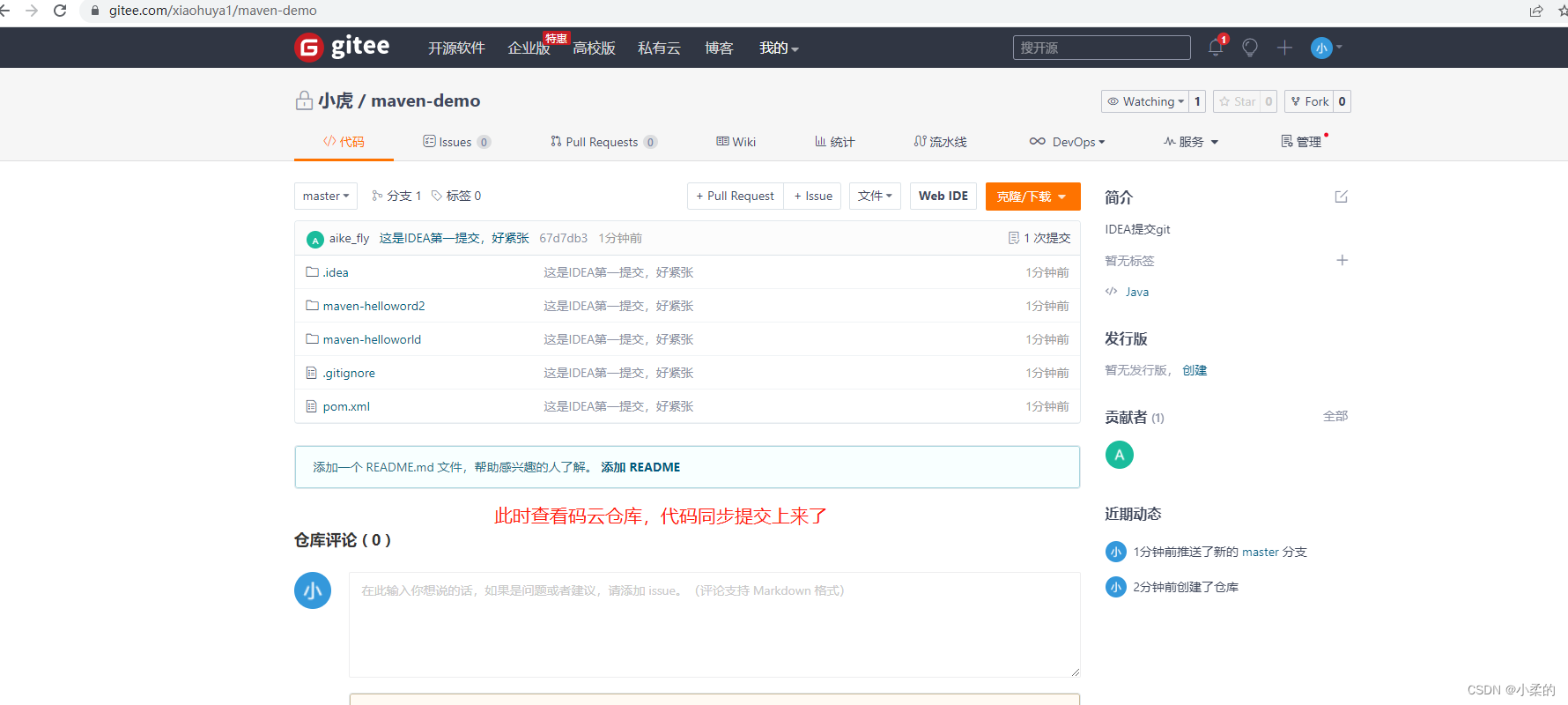Click the 创建 release link
Image resolution: width=1568 pixels, height=705 pixels.
(x=1194, y=370)
